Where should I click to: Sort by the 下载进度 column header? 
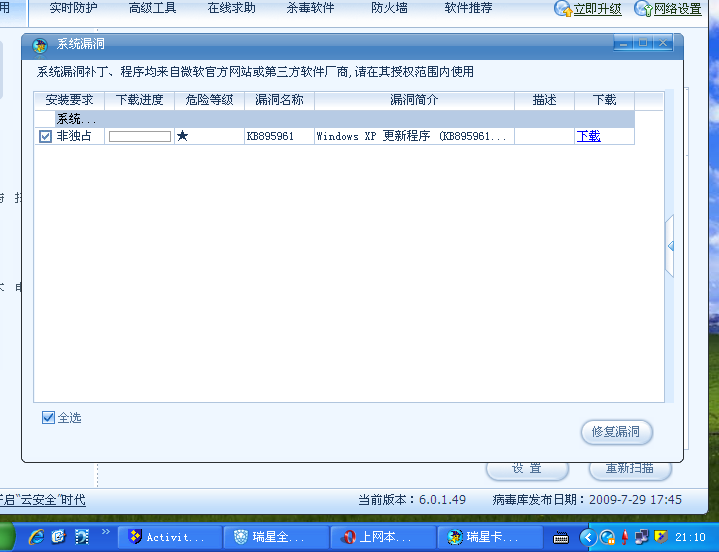(139, 100)
